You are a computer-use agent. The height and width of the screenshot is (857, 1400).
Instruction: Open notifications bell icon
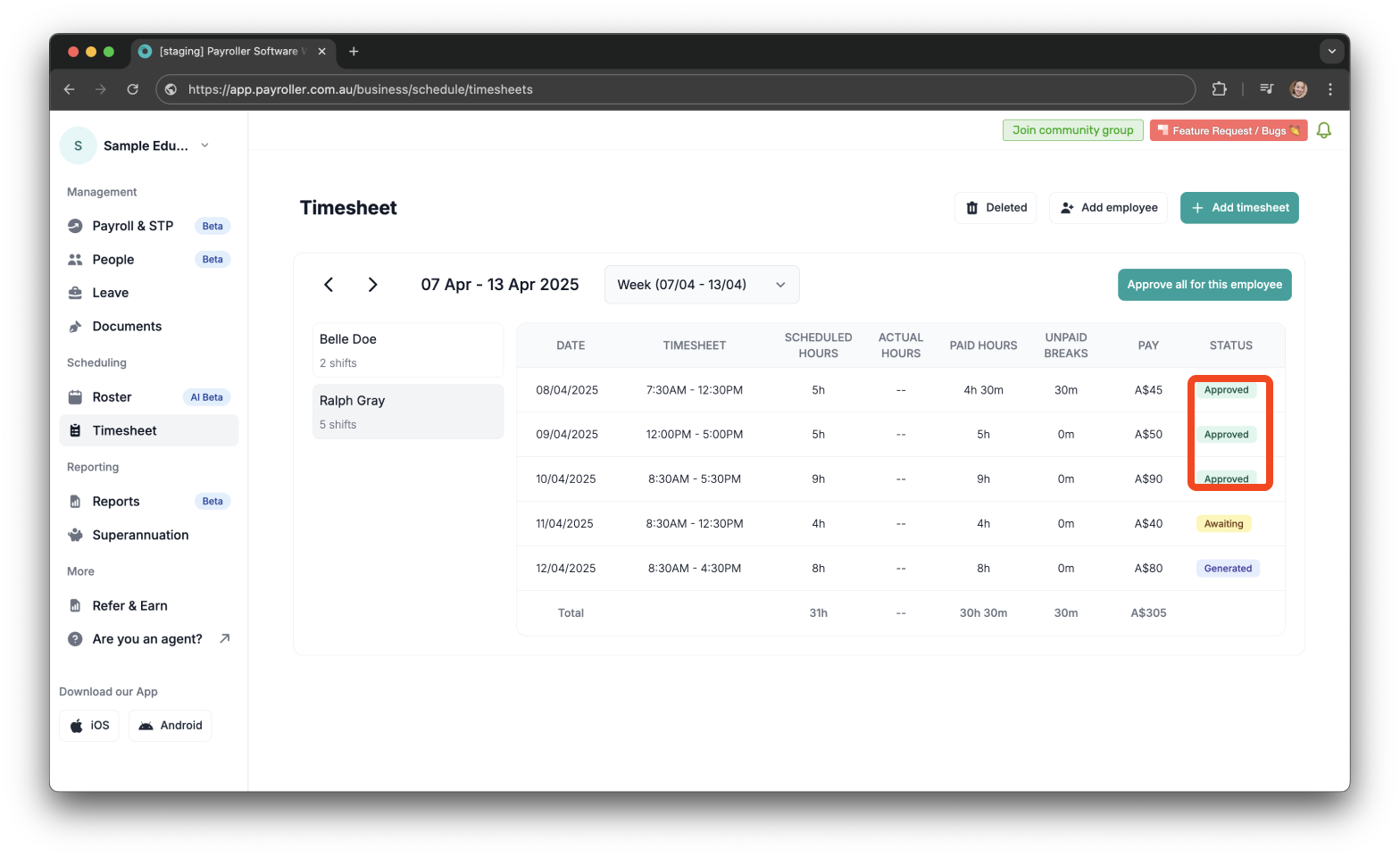[1324, 130]
